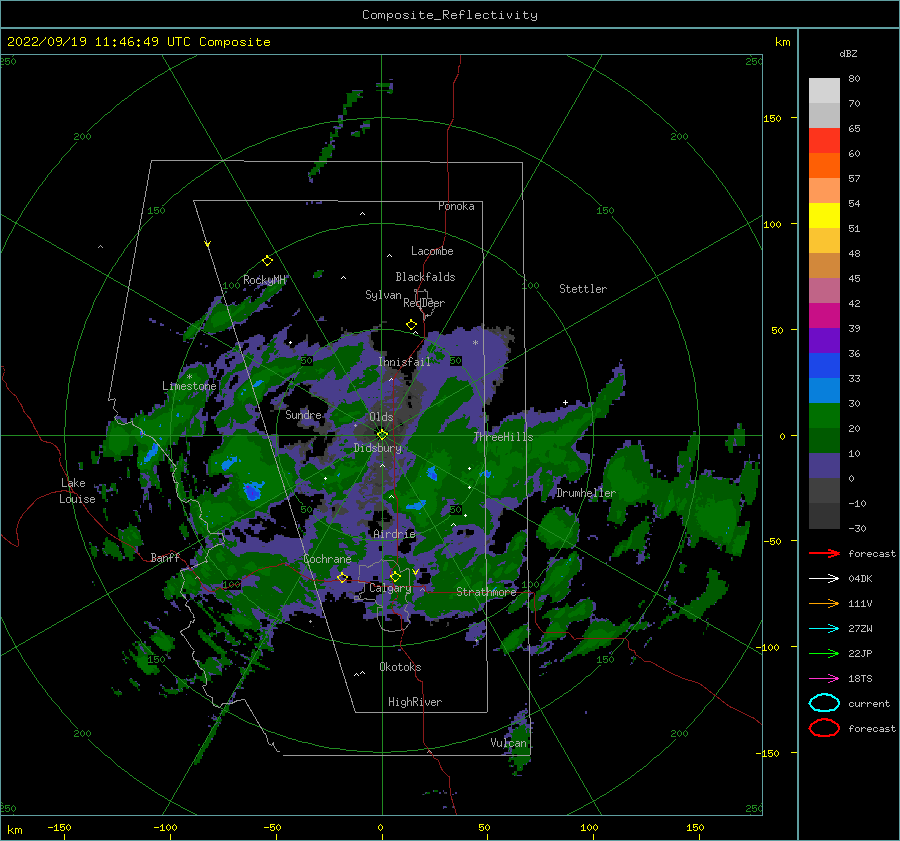Click the cyan 27ZW arrow legend icon
The height and width of the screenshot is (841, 900).
tap(824, 629)
